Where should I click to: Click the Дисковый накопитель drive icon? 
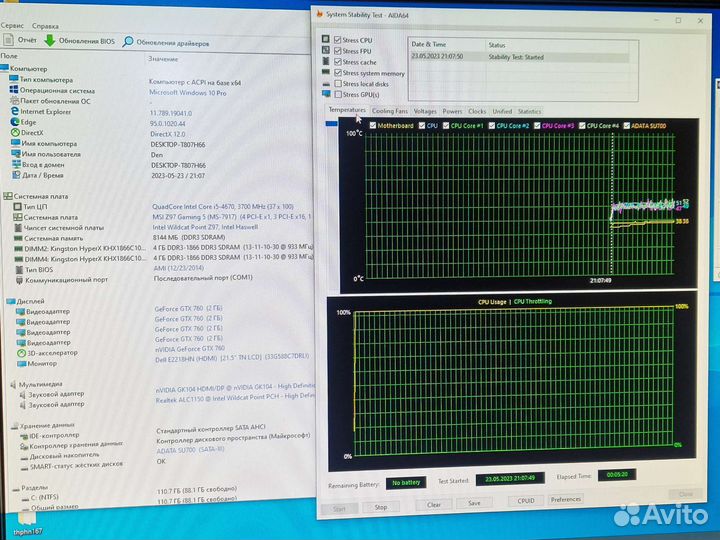[x=24, y=457]
